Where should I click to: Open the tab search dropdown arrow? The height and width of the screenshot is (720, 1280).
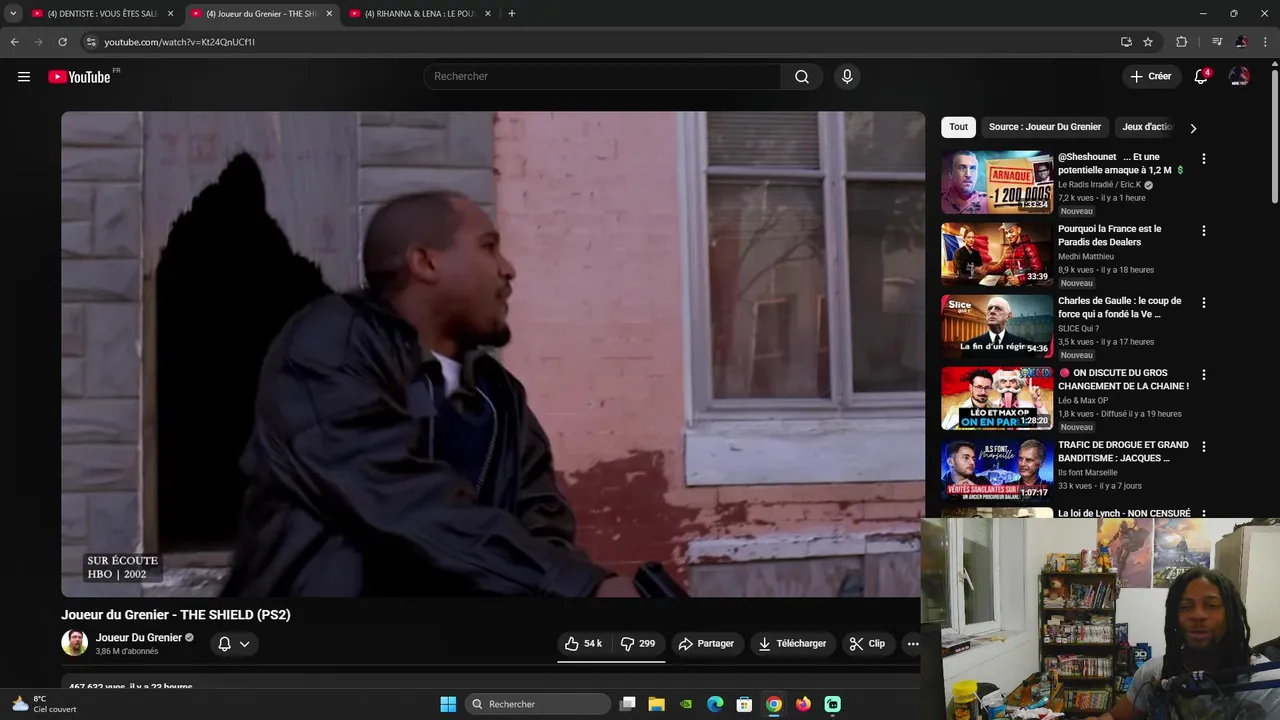click(13, 14)
